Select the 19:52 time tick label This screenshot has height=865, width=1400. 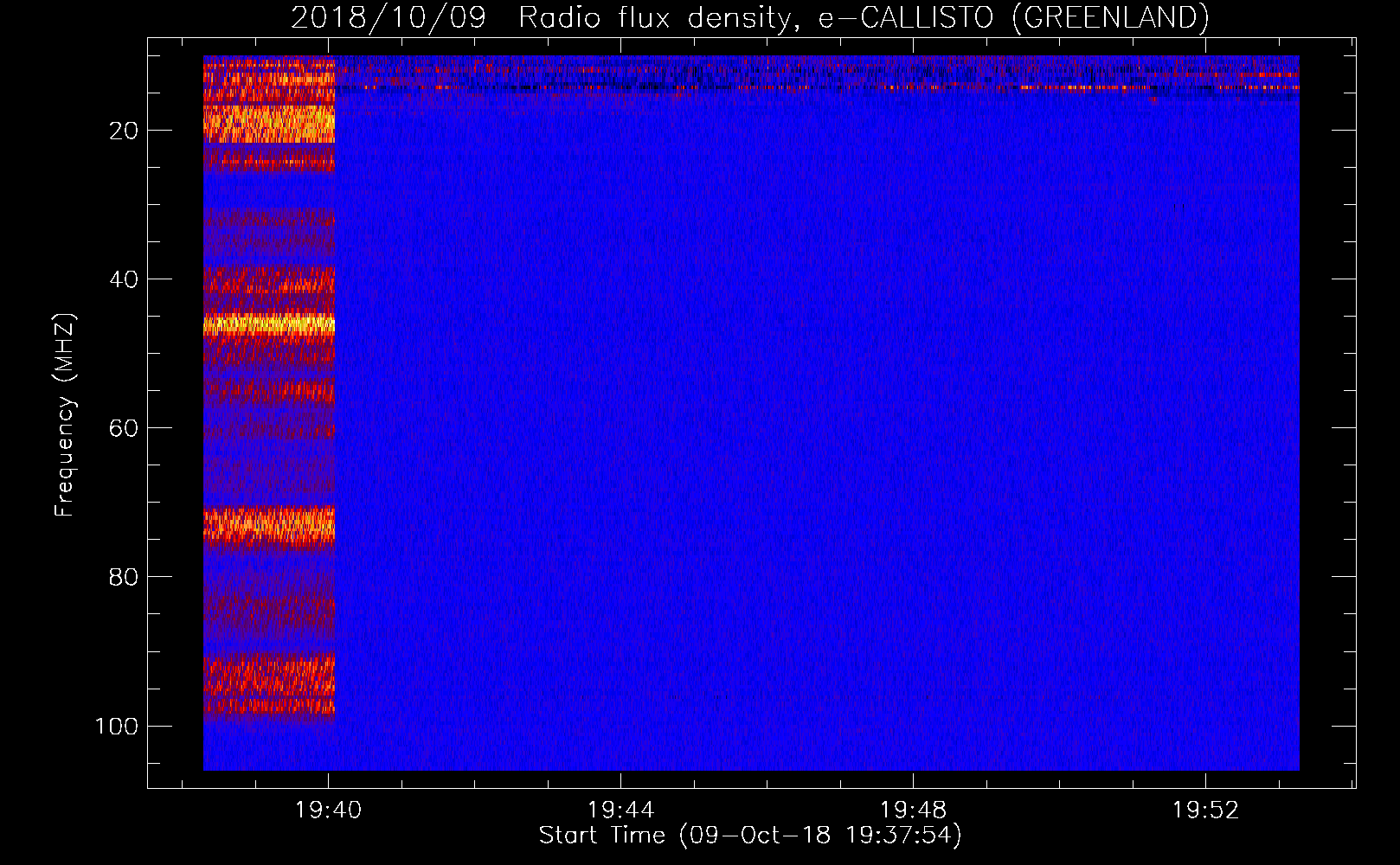(1205, 811)
